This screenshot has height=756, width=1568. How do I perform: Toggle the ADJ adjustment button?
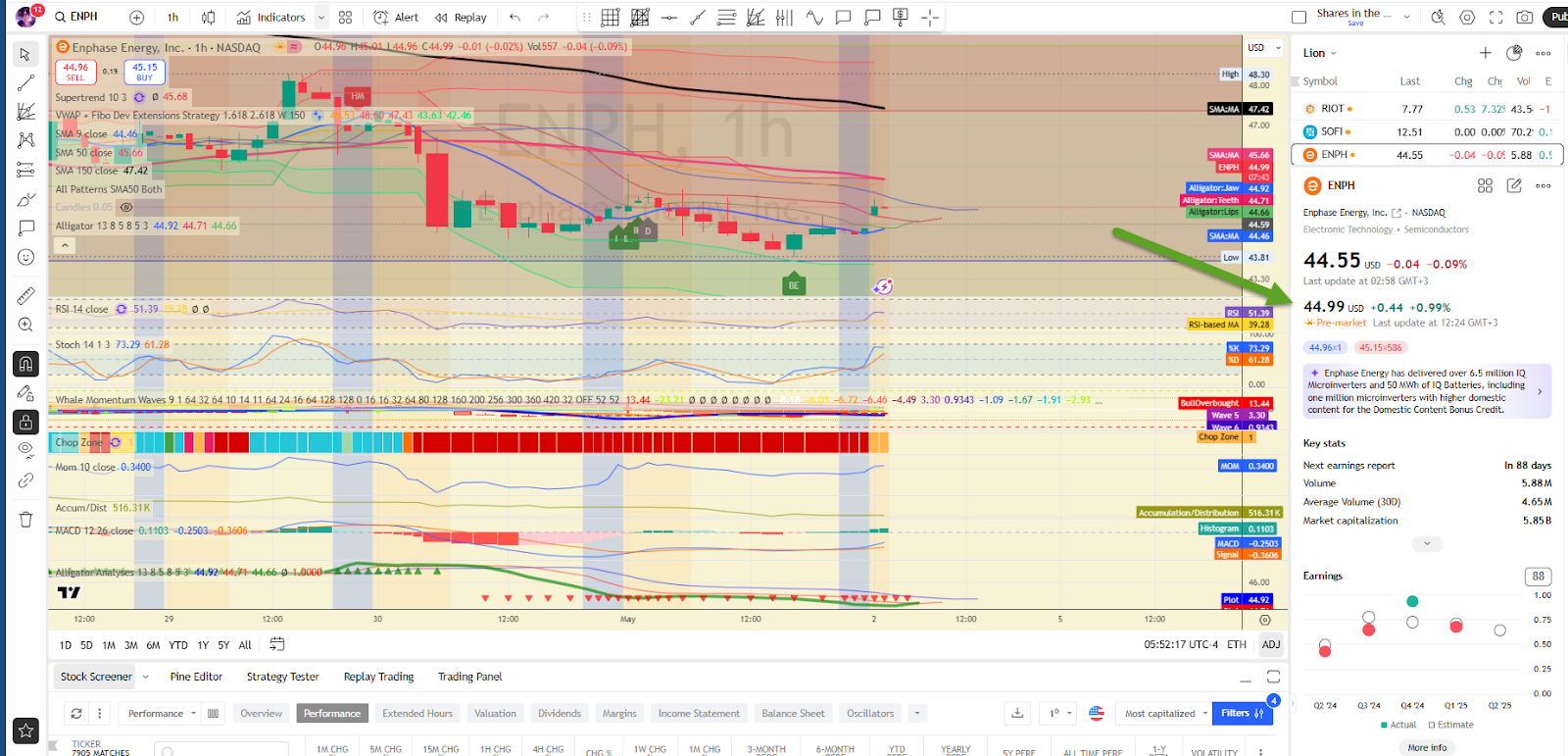[1271, 644]
